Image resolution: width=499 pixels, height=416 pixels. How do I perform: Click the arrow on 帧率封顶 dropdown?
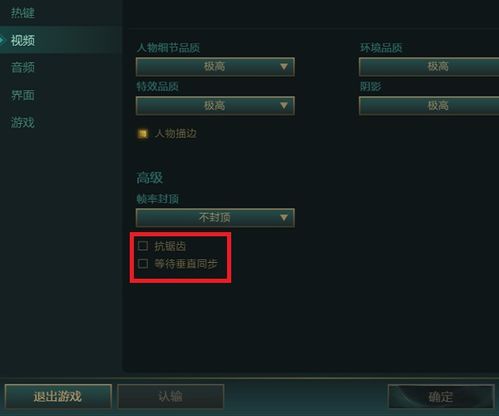[x=284, y=218]
